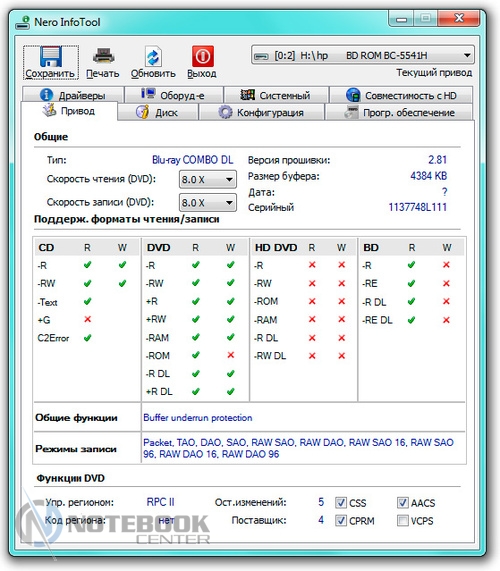Click the film icon on the Системный tab

(247, 95)
